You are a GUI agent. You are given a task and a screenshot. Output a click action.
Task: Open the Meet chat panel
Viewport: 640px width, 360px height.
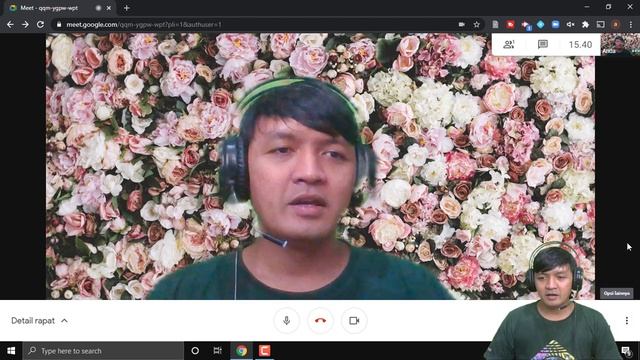click(x=542, y=44)
